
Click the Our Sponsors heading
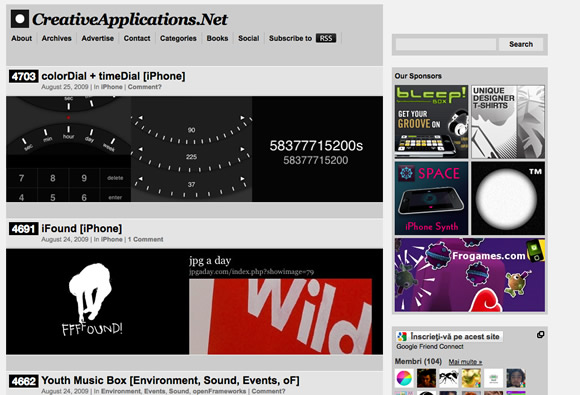click(418, 76)
